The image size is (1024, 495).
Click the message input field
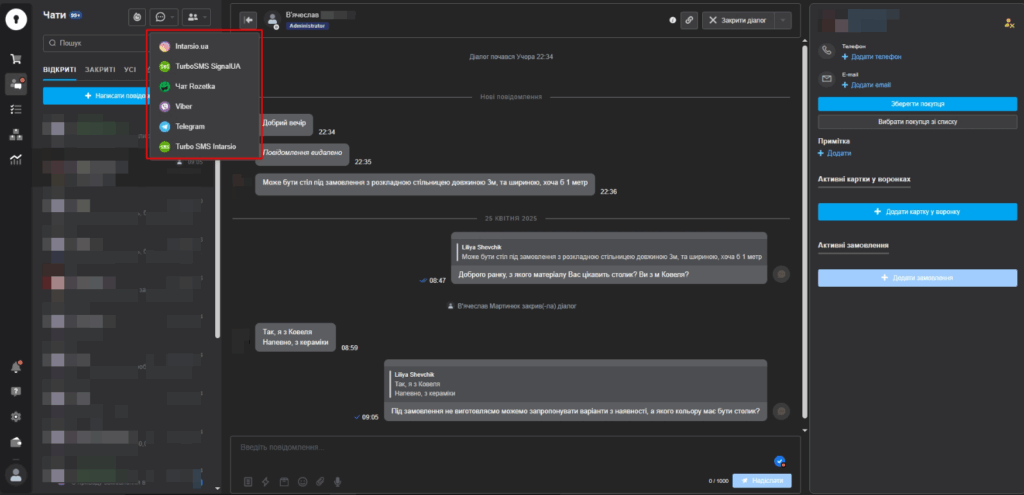[500, 446]
